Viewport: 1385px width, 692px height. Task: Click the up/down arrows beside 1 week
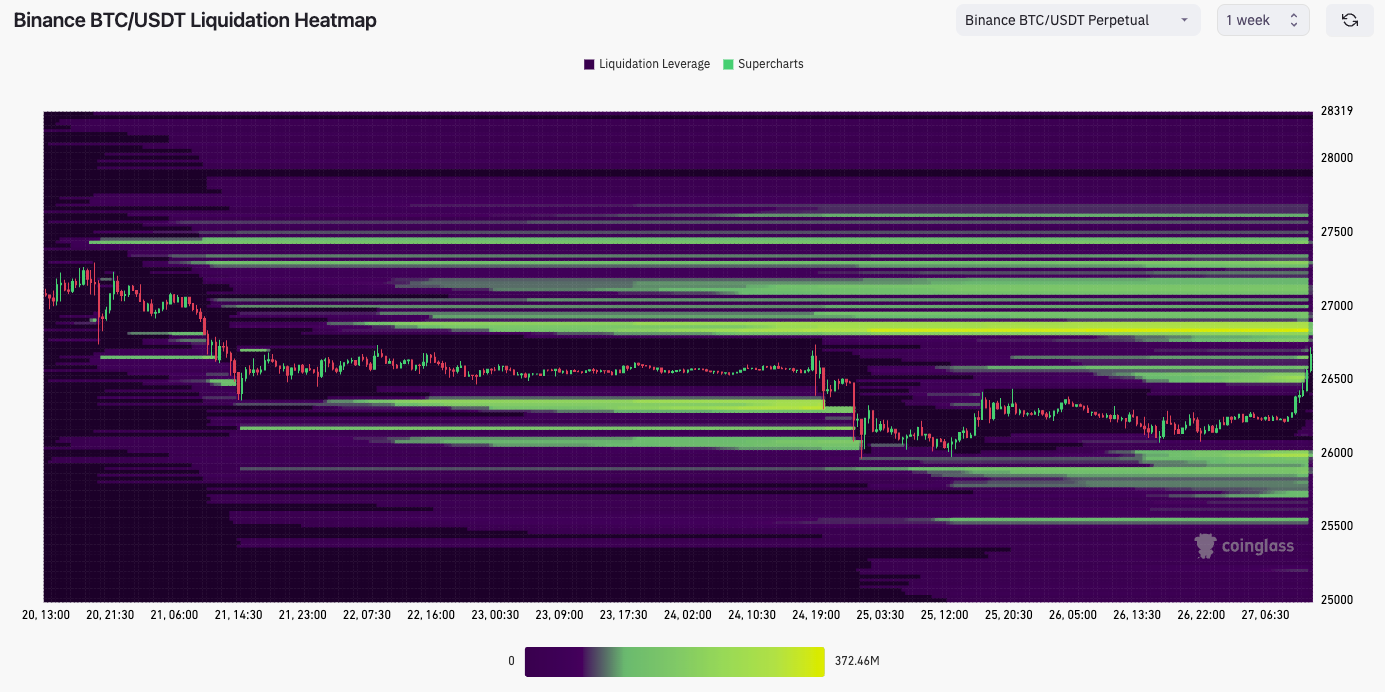[x=1293, y=20]
